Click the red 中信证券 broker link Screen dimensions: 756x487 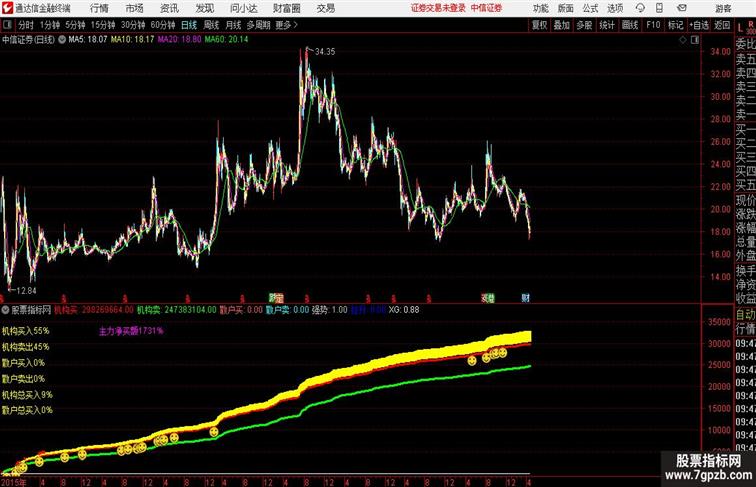click(486, 8)
